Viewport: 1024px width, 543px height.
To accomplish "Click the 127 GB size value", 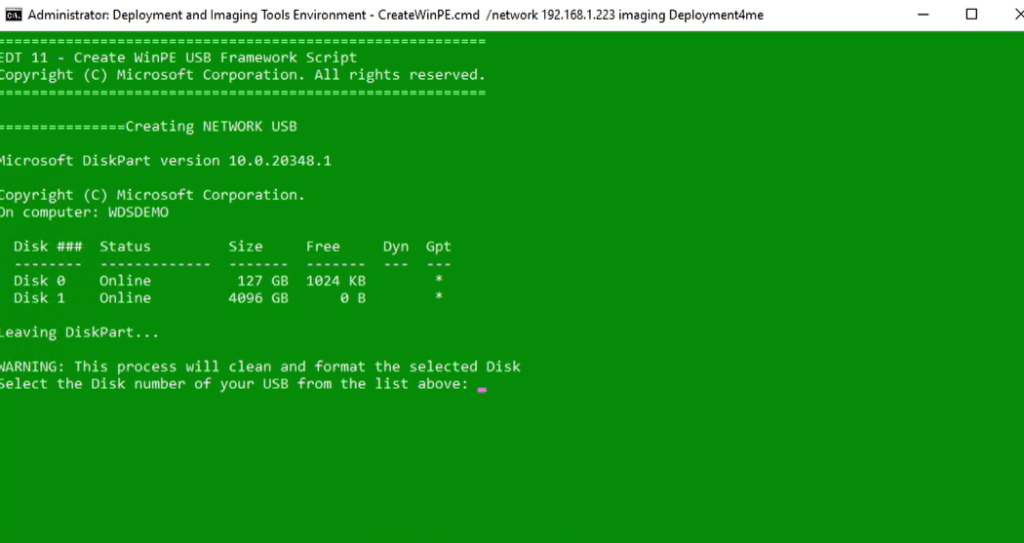I will (264, 281).
